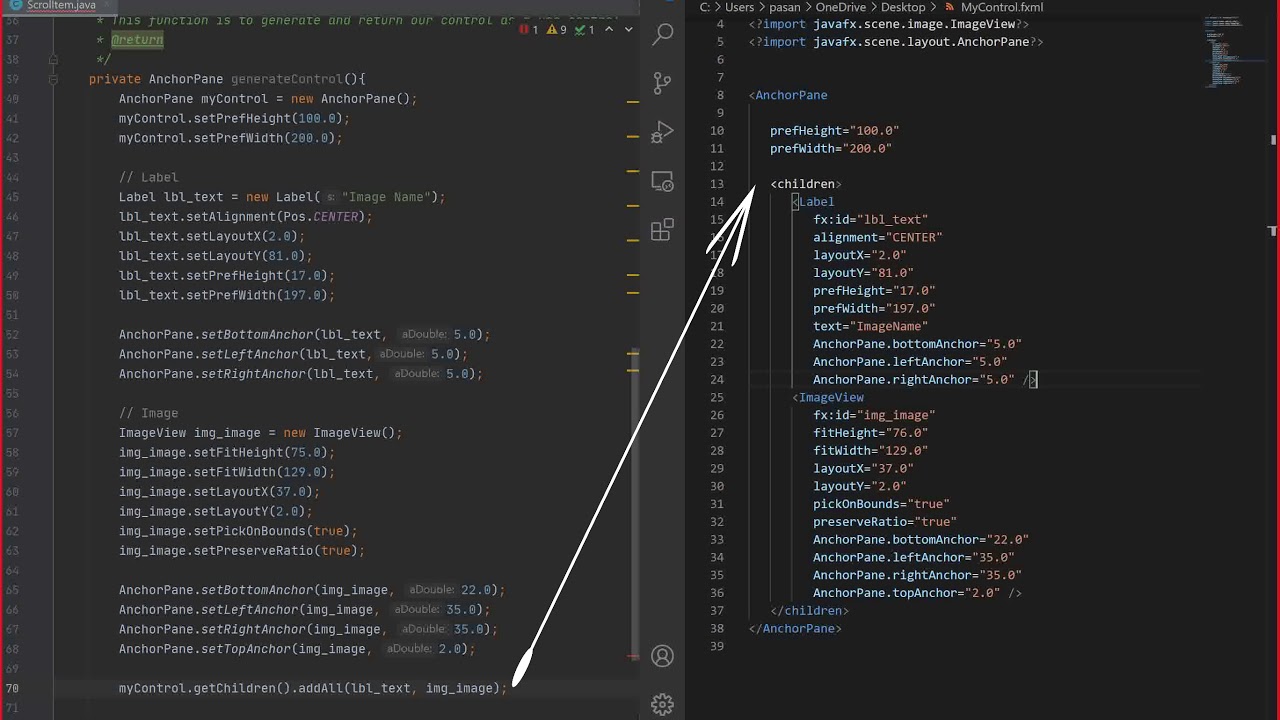Click 'myControl.setPrefWidth(200.0);' line
The height and width of the screenshot is (720, 1280).
pyautogui.click(x=230, y=138)
